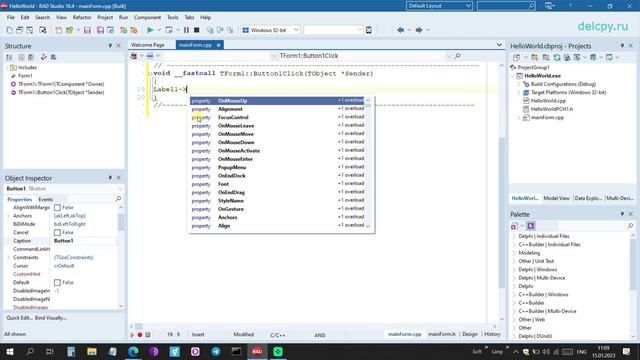
Task: Open File Explorer from the taskbar
Action: tap(92, 351)
